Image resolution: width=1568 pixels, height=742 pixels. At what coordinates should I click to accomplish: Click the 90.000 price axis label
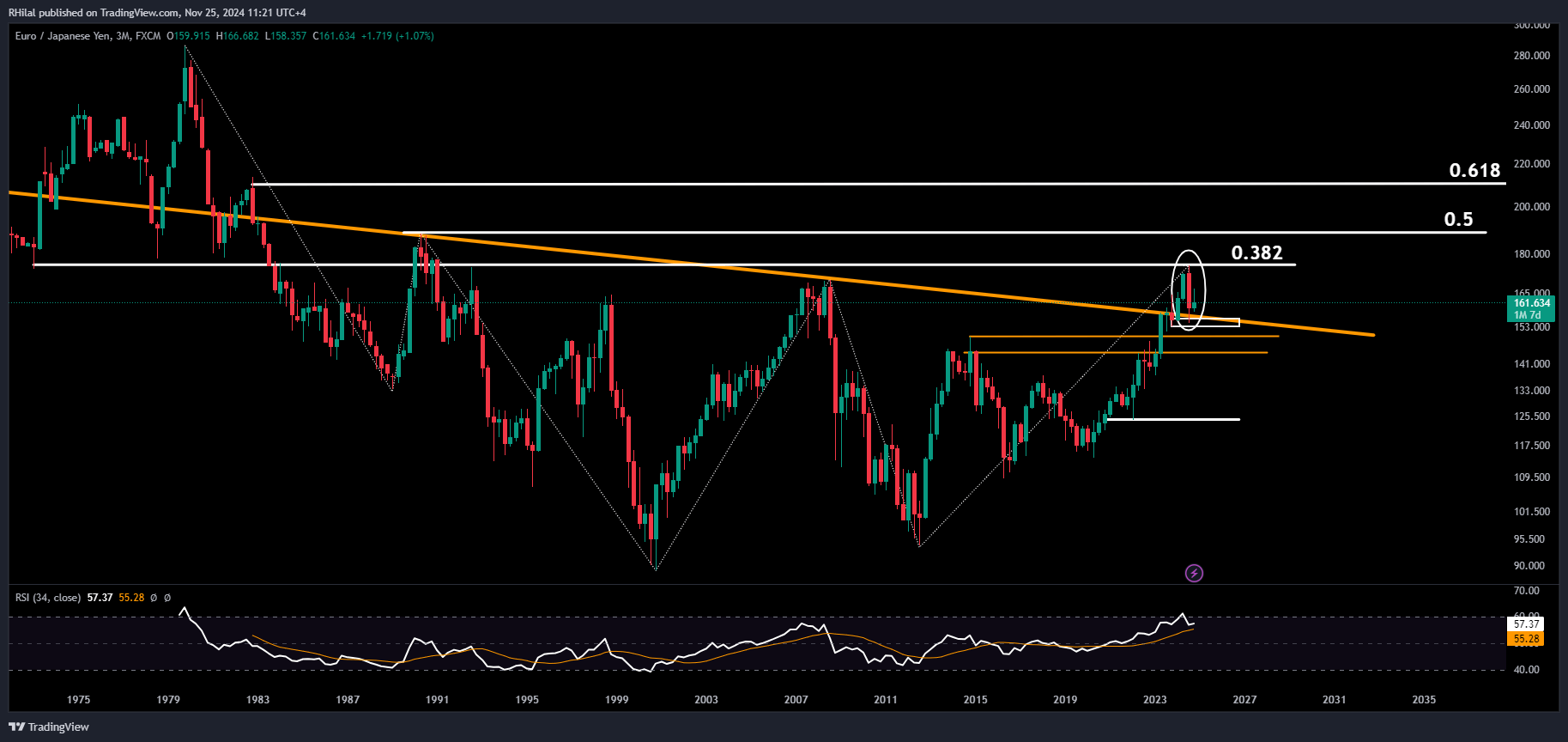click(x=1529, y=566)
